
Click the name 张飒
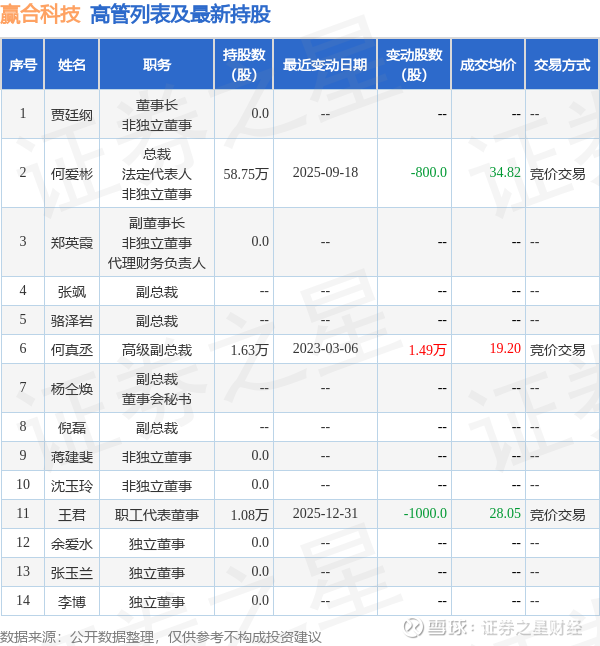point(72,292)
